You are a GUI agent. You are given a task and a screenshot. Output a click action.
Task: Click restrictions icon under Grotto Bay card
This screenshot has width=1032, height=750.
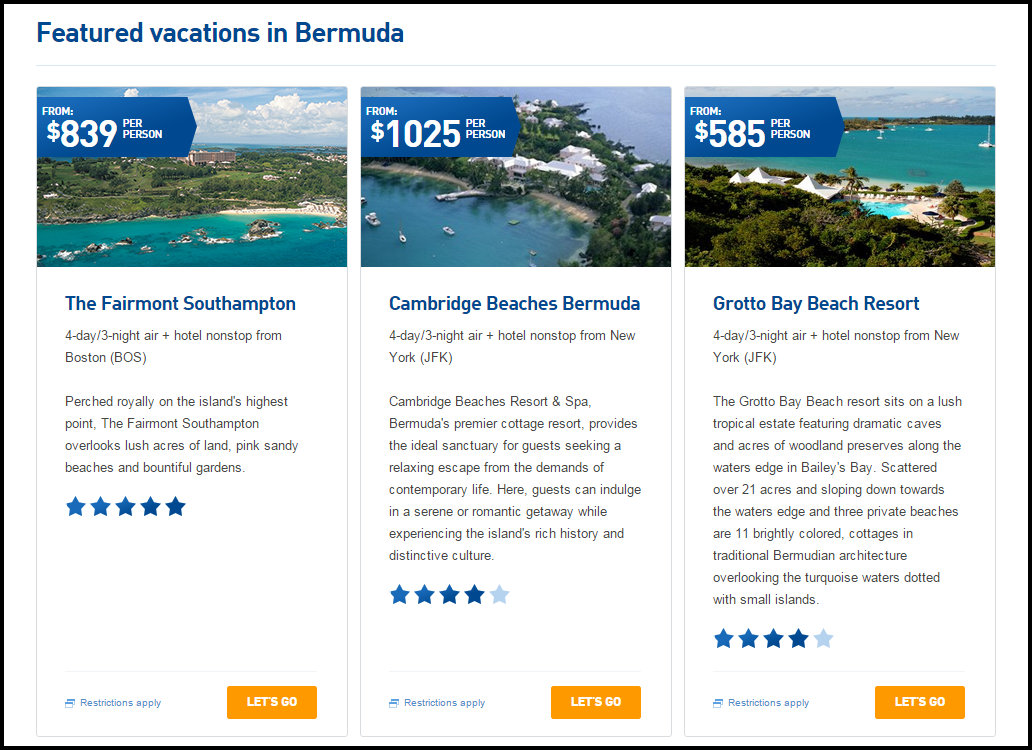click(718, 703)
